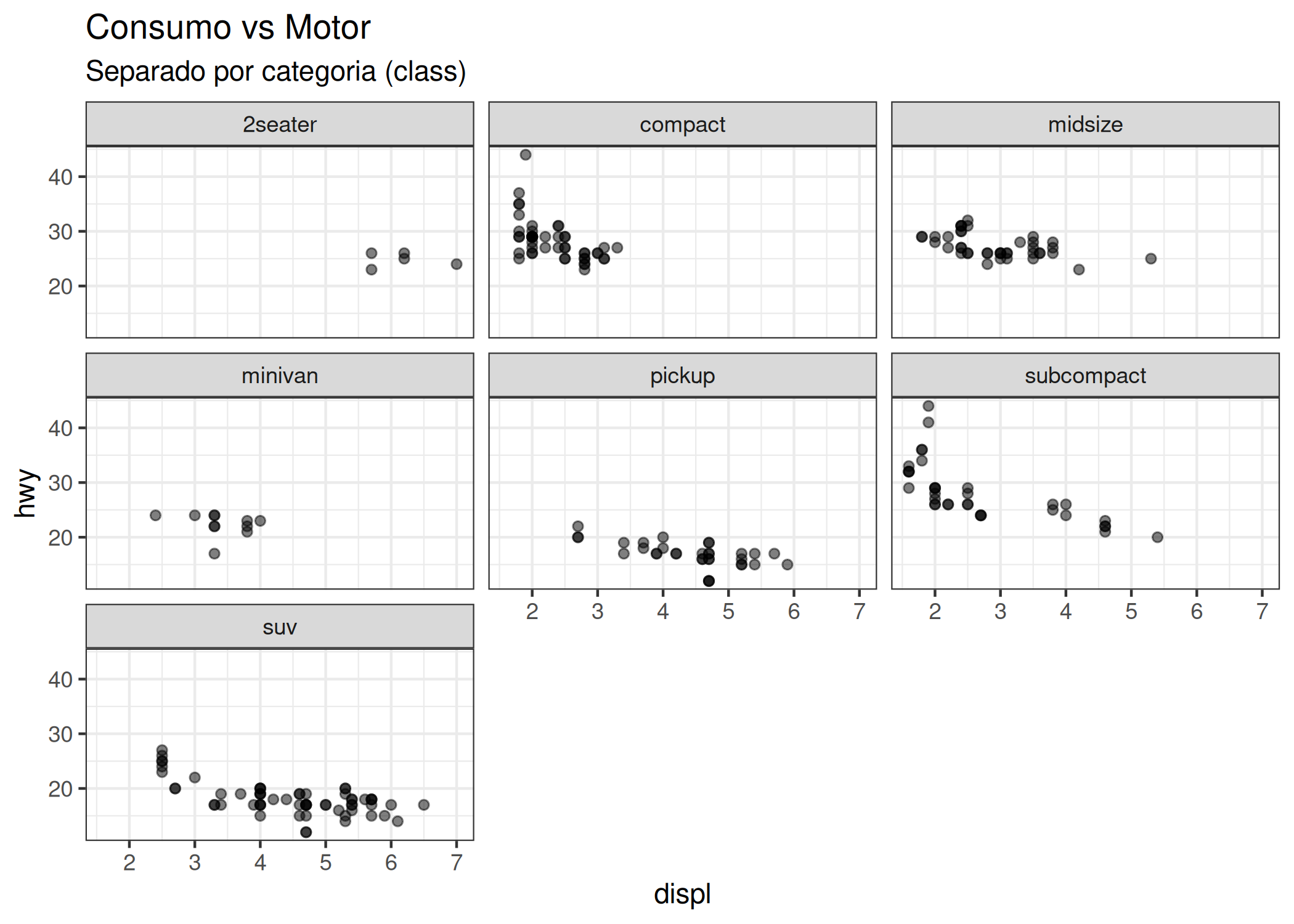
Task: Click the "minivan" facet label
Action: pyautogui.click(x=280, y=376)
